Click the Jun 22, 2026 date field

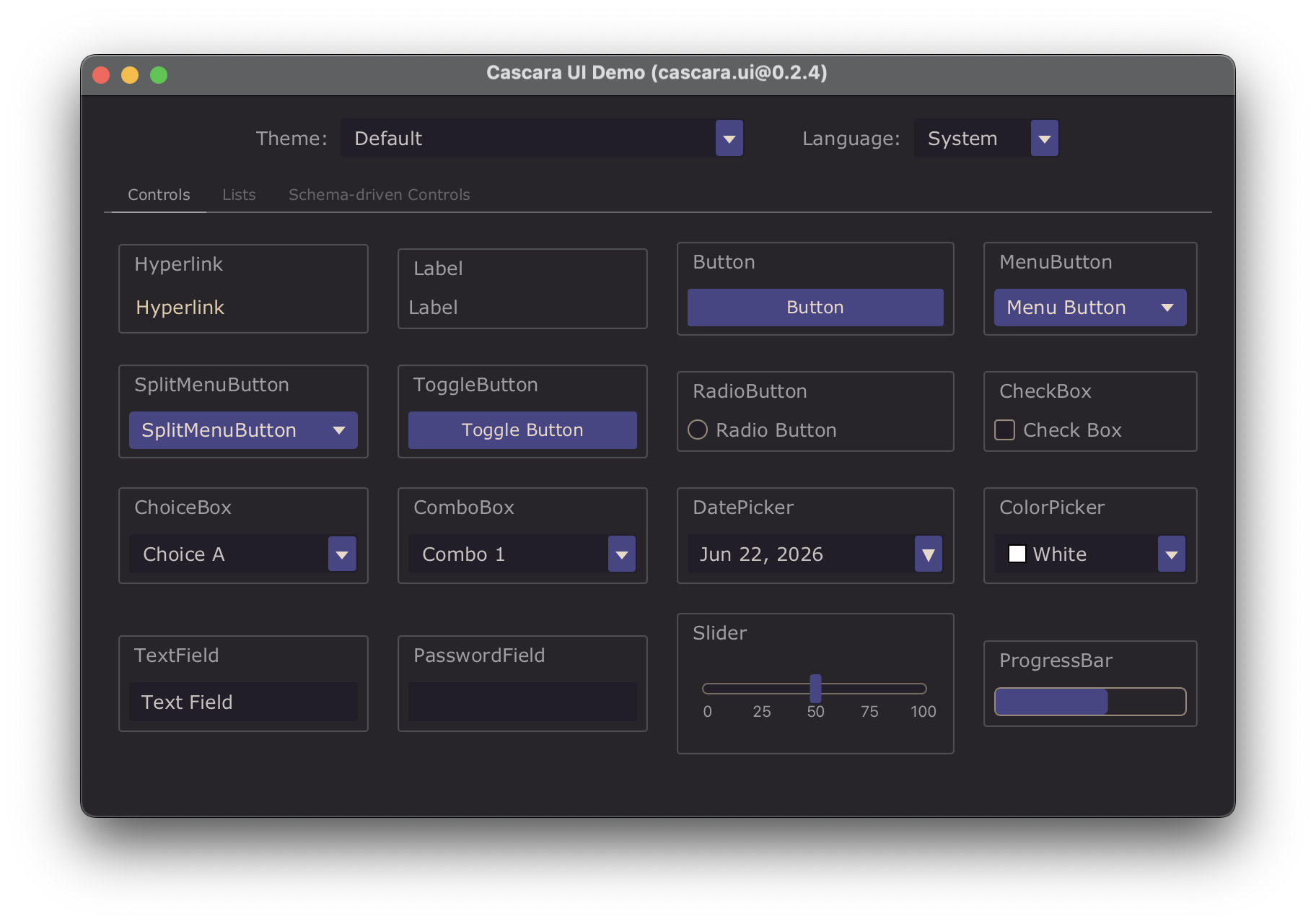(801, 554)
